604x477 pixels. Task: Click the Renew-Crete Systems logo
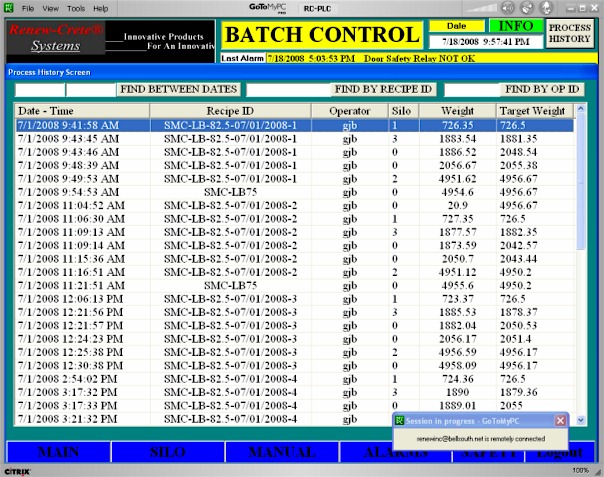point(55,37)
